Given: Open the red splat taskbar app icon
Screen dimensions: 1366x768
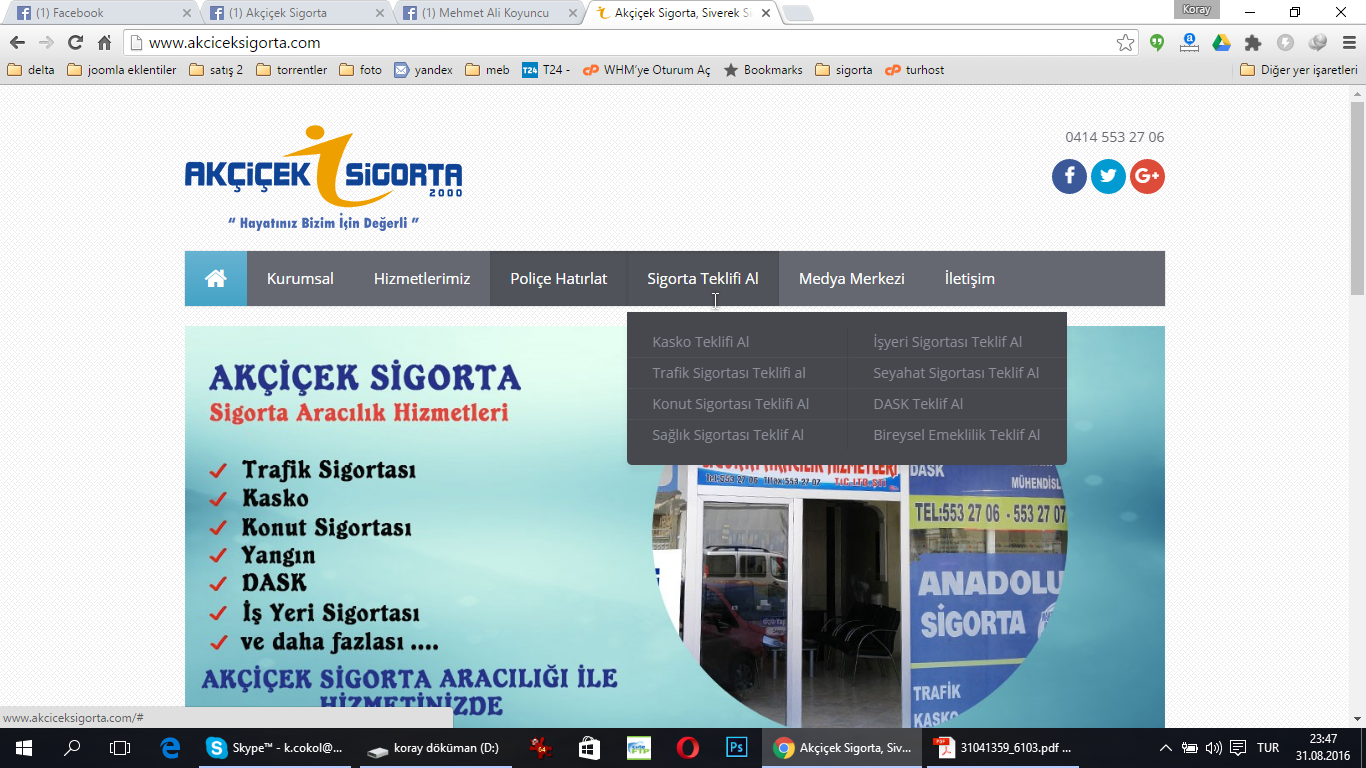Looking at the screenshot, I should point(541,748).
